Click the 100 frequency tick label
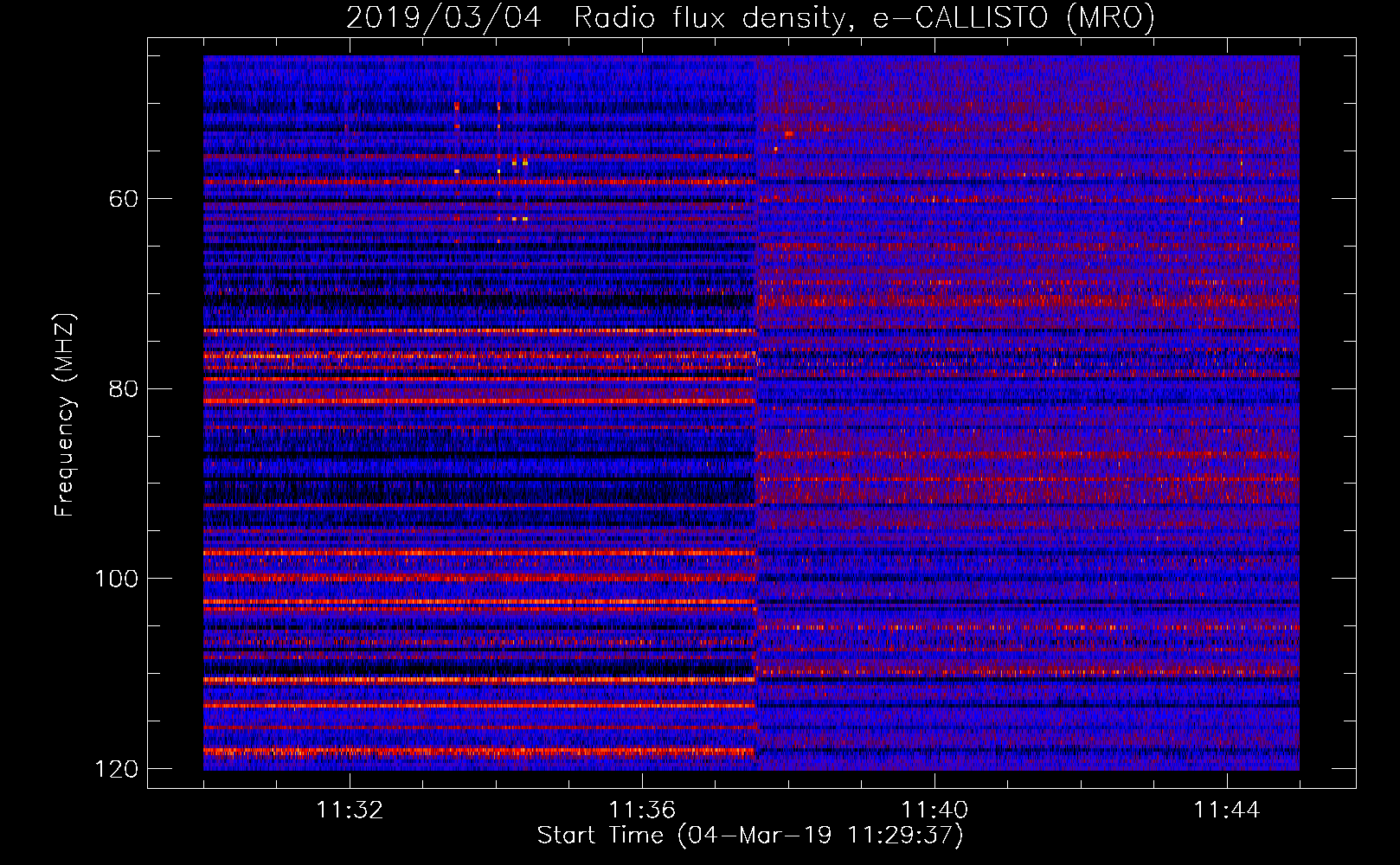Viewport: 1400px width, 865px height. tap(116, 579)
